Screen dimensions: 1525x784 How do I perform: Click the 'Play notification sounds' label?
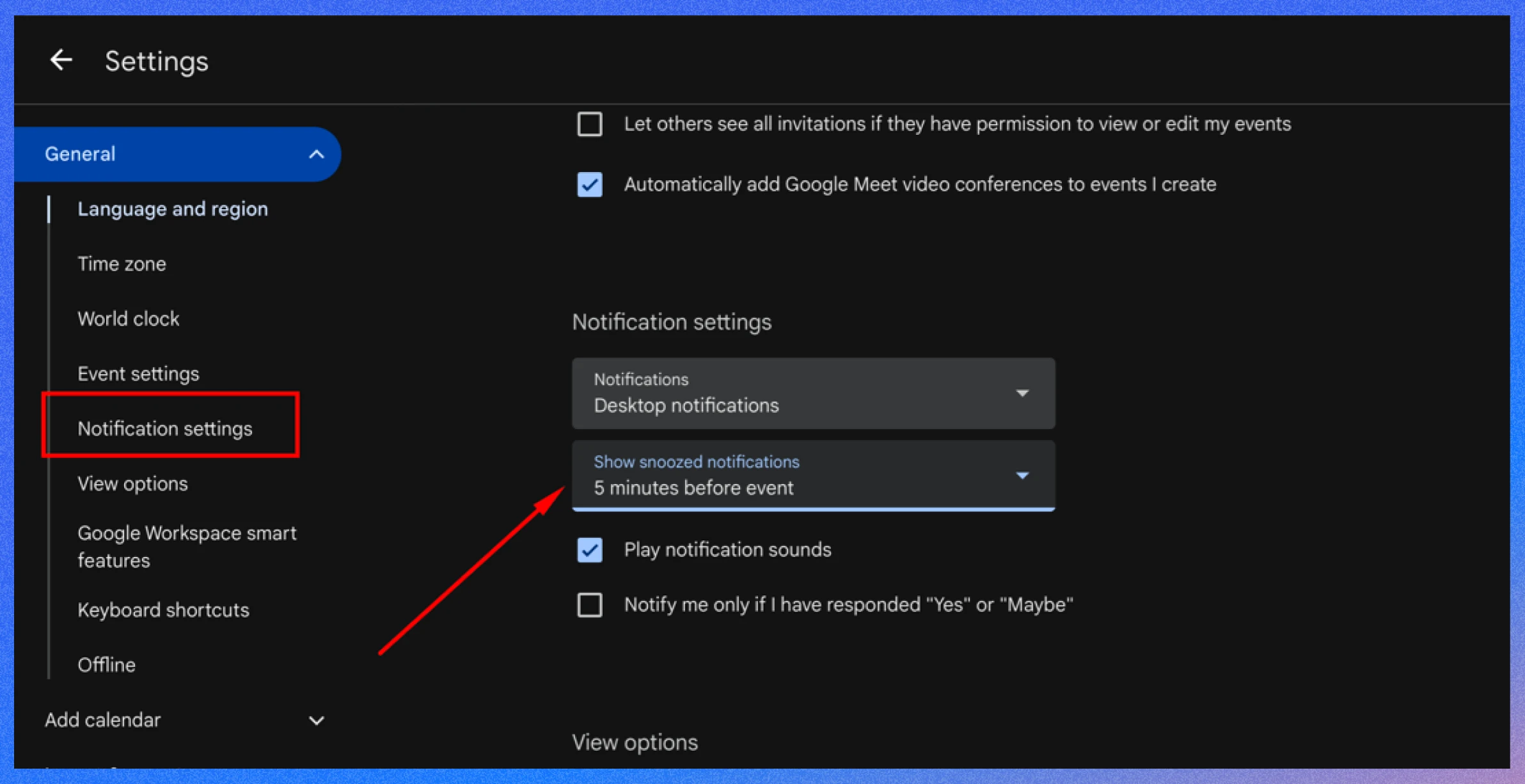[x=727, y=550]
